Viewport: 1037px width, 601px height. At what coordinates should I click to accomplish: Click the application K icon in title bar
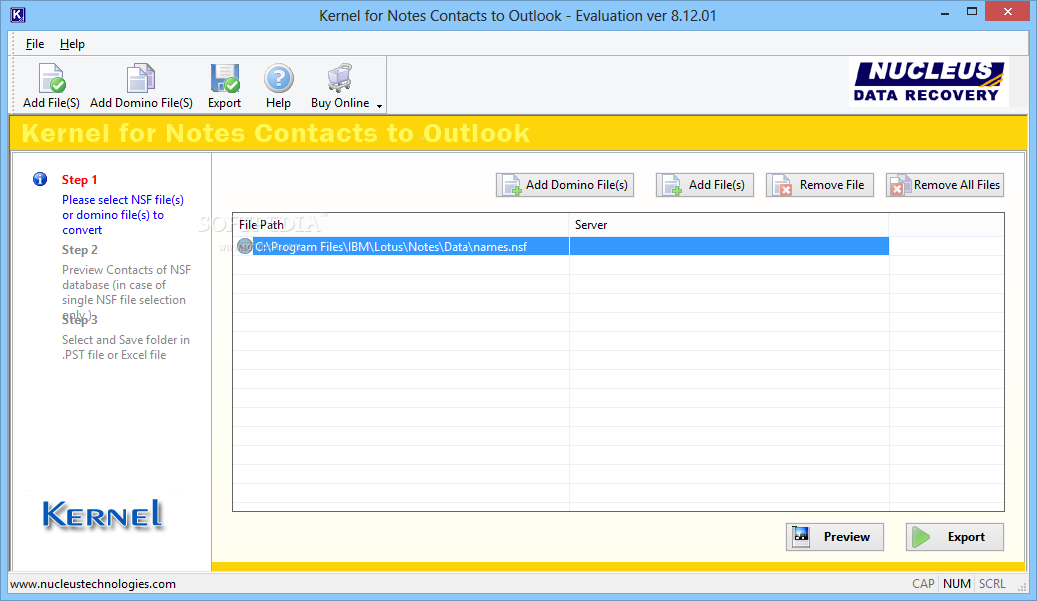tap(18, 15)
